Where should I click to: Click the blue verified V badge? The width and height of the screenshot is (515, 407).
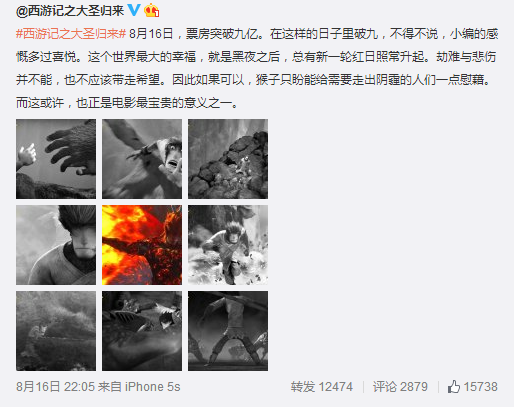(x=134, y=10)
